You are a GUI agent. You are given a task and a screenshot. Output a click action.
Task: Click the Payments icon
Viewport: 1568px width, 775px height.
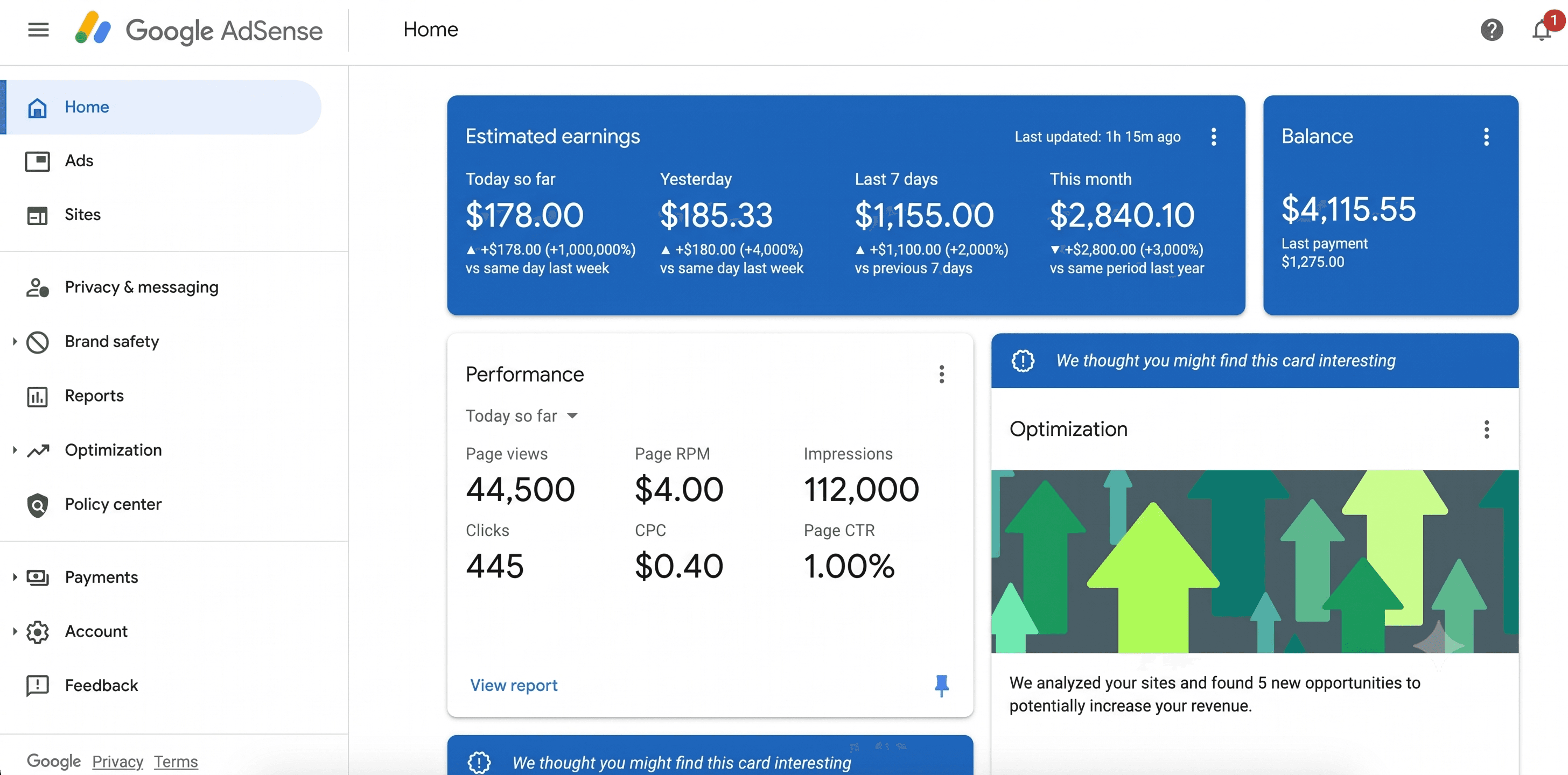click(38, 577)
